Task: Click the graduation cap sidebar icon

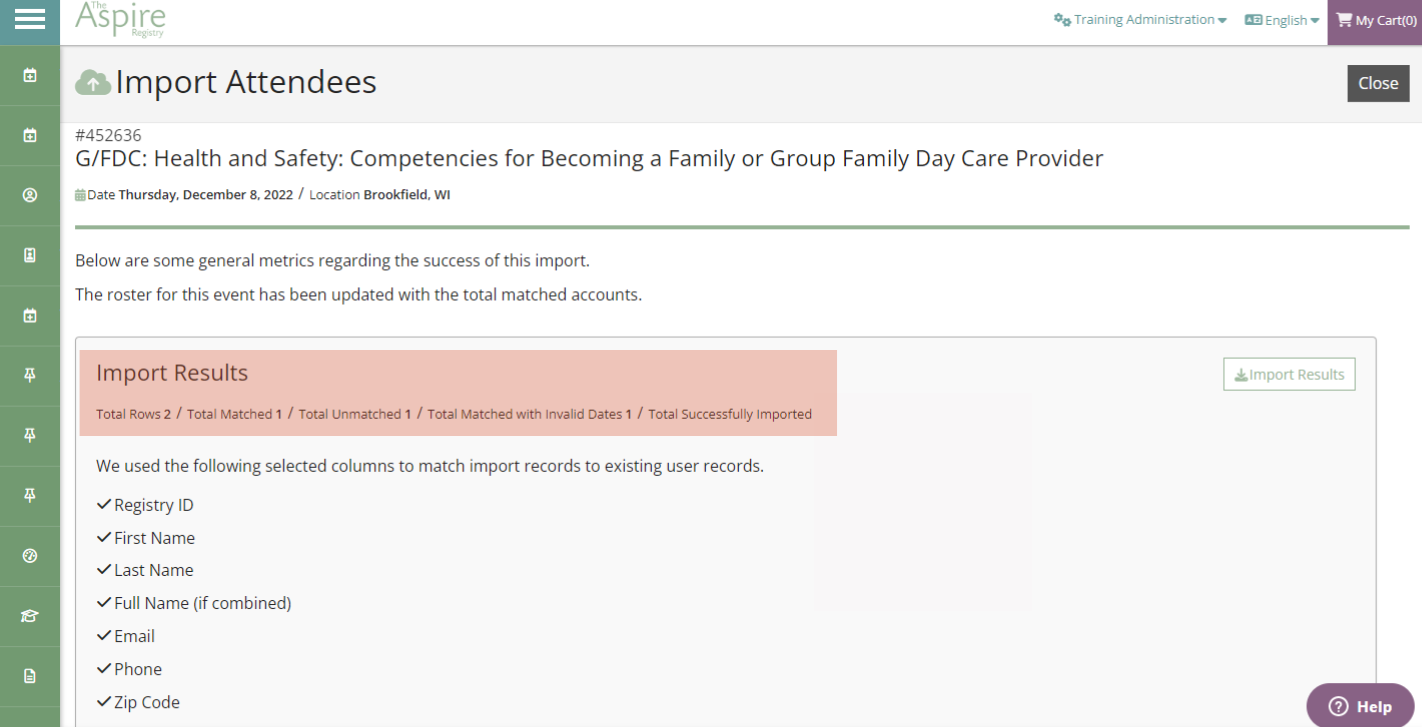Action: coord(30,616)
